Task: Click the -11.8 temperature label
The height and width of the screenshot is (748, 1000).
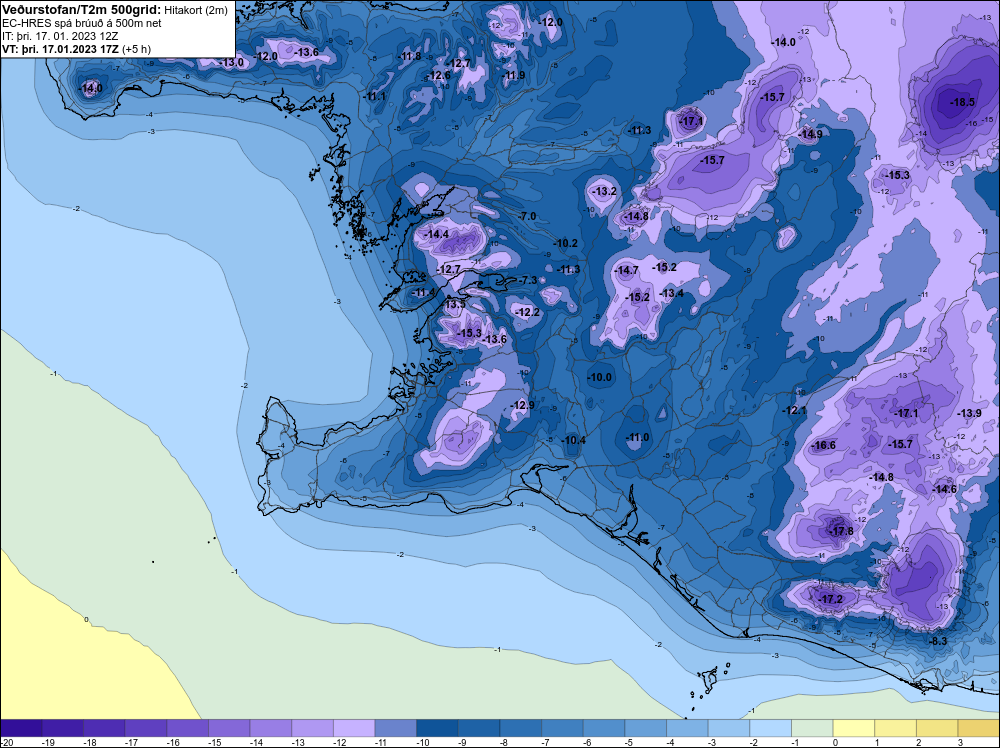Action: click(409, 56)
